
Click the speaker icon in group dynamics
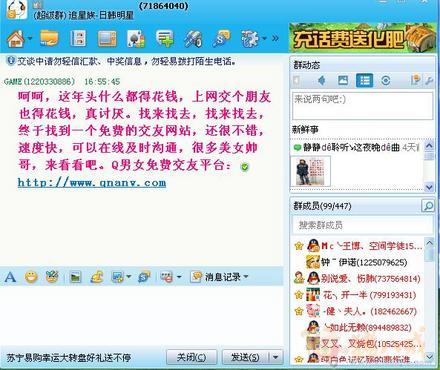(321, 80)
